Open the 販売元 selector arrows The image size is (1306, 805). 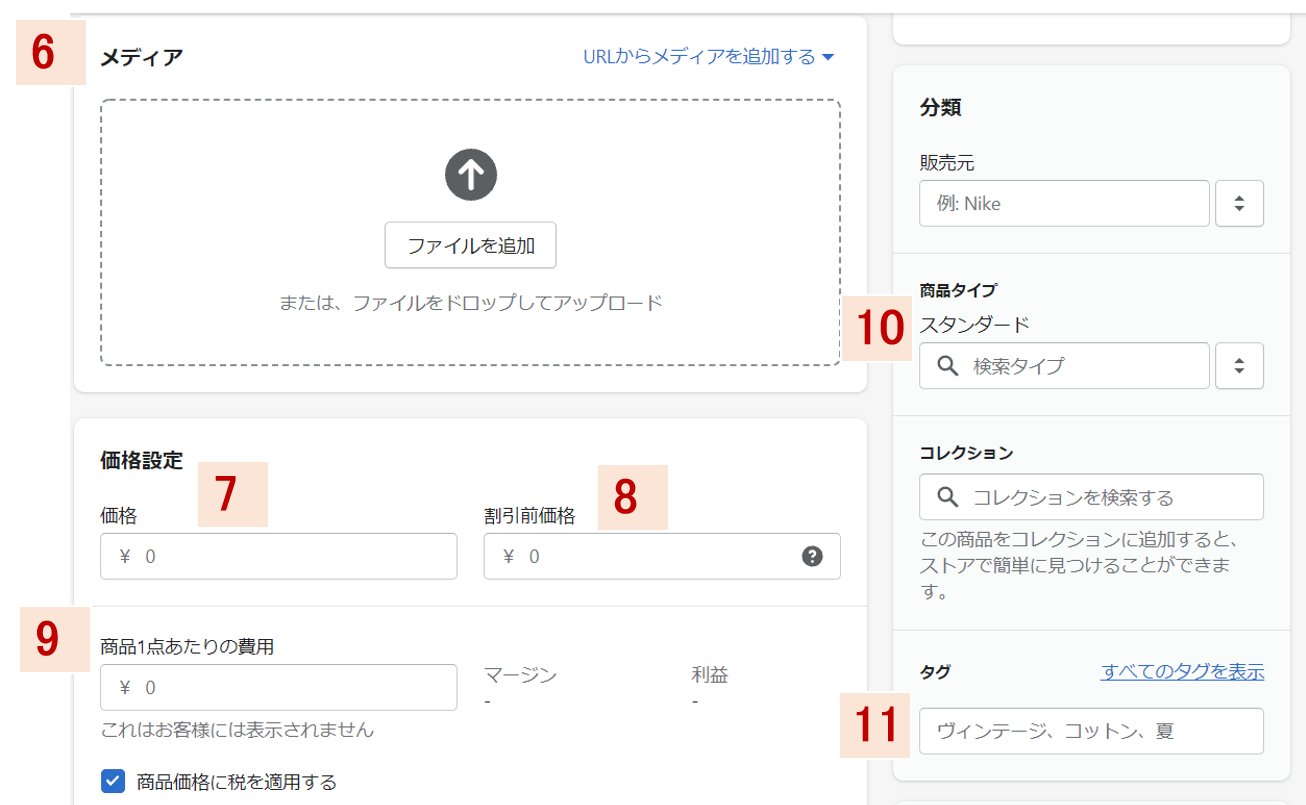pyautogui.click(x=1239, y=203)
